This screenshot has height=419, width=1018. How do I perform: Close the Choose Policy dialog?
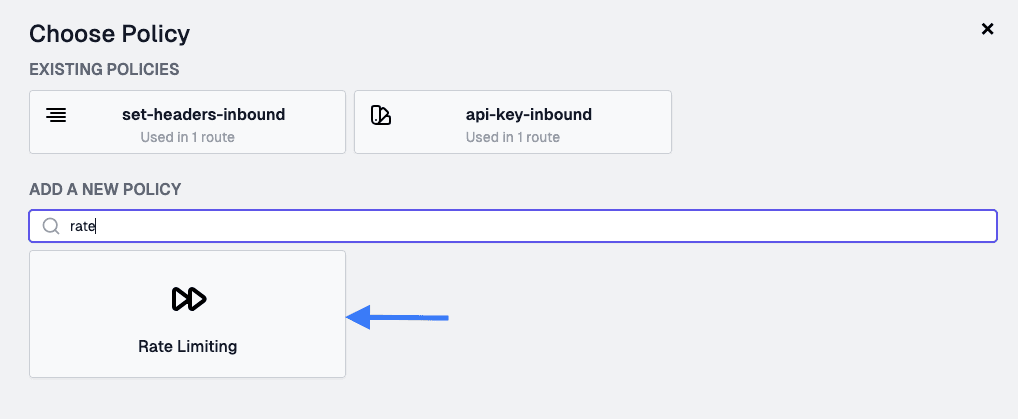(x=987, y=29)
